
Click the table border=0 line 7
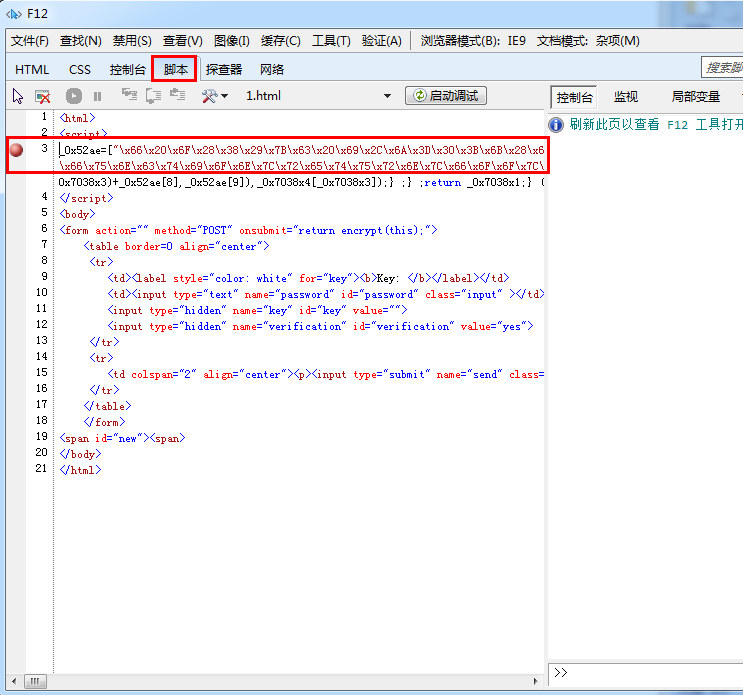point(176,246)
